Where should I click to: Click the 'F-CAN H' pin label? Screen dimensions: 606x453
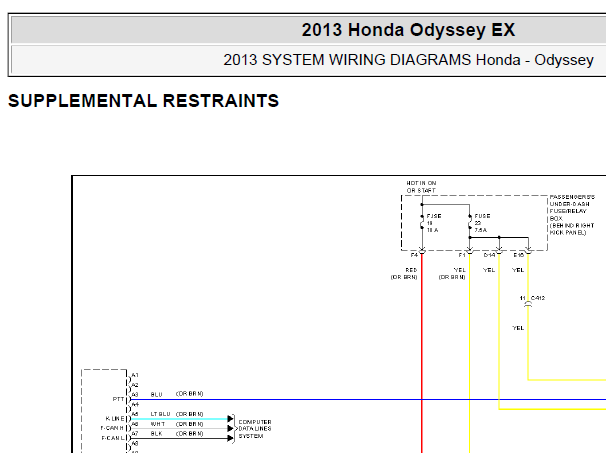click(x=112, y=428)
